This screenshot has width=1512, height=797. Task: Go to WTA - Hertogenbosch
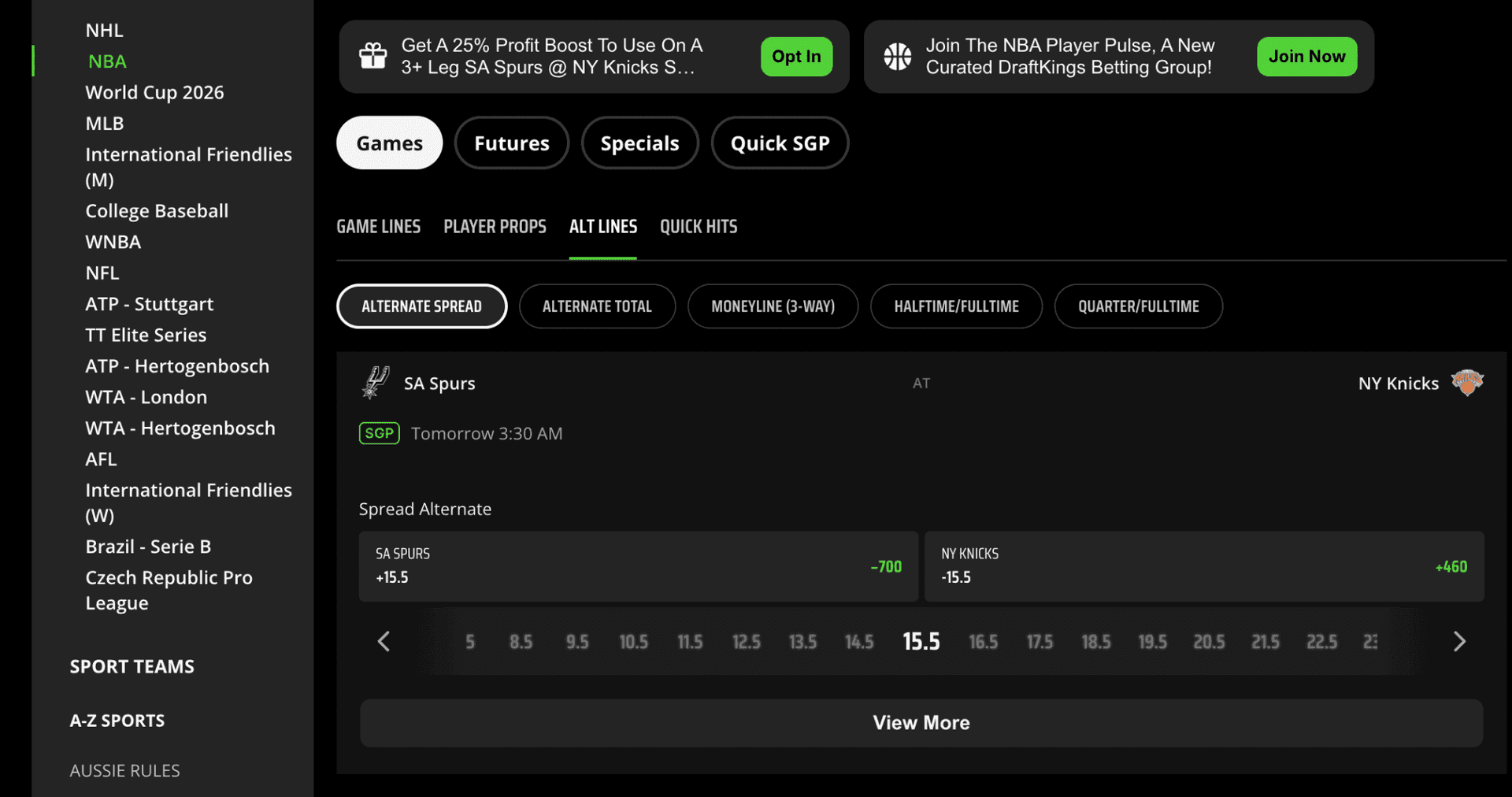point(180,428)
